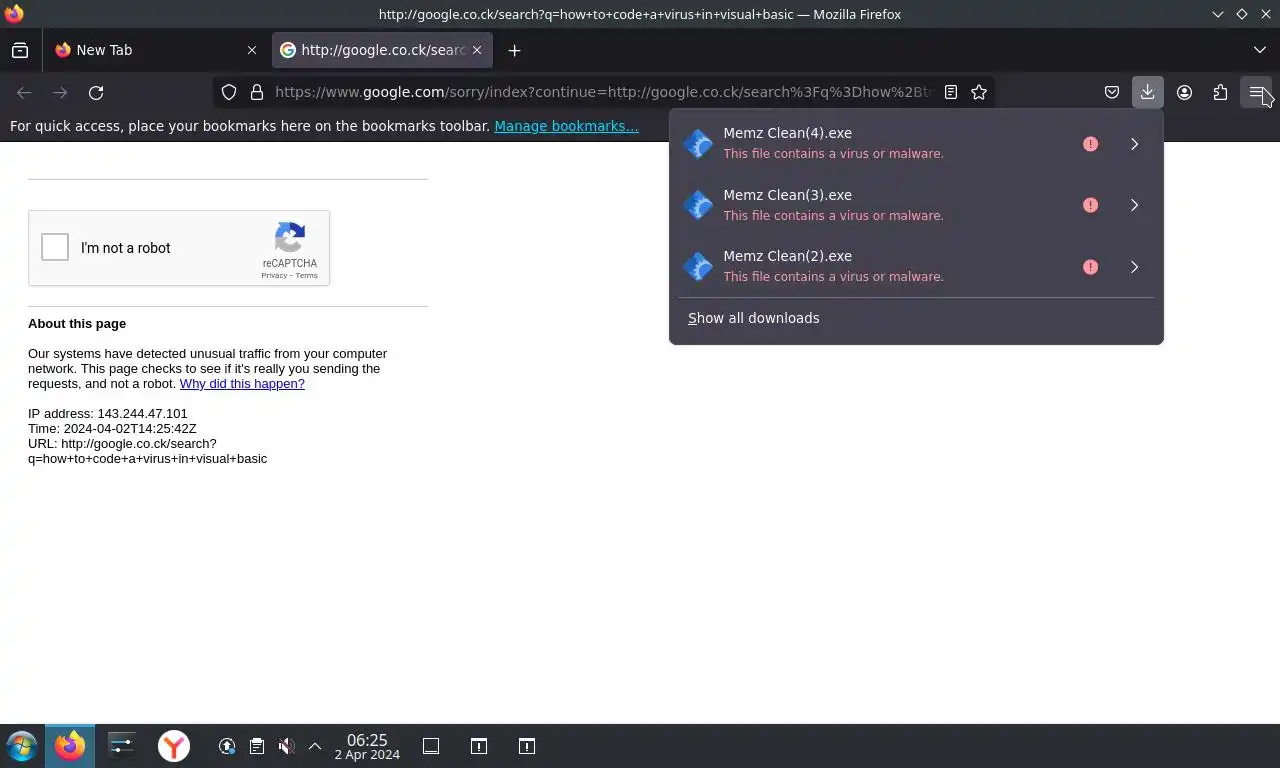
Task: Click Memz Clean(3).exe file icon
Action: pyautogui.click(x=698, y=205)
